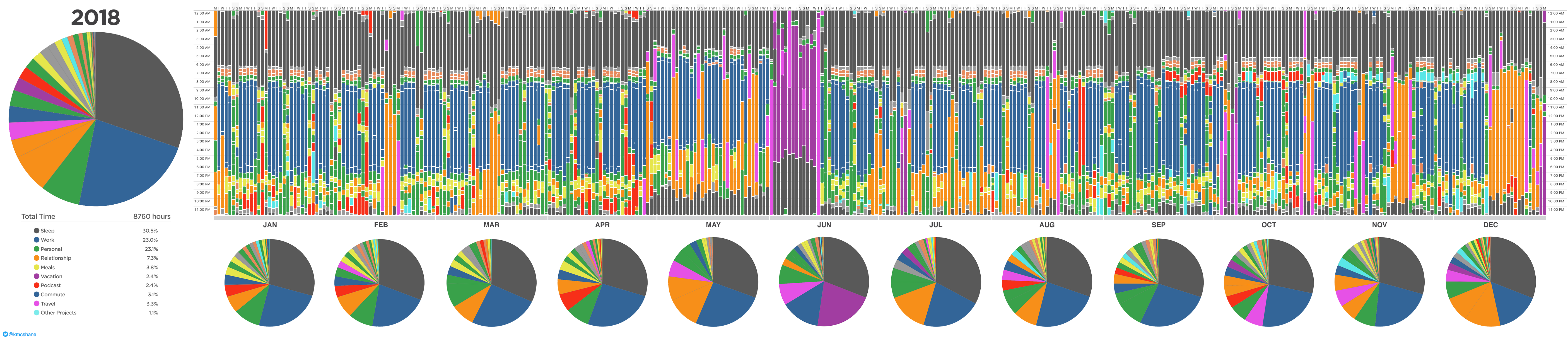Viewport: 1568px width, 339px height.
Task: Select the JAN month label
Action: [x=270, y=225]
